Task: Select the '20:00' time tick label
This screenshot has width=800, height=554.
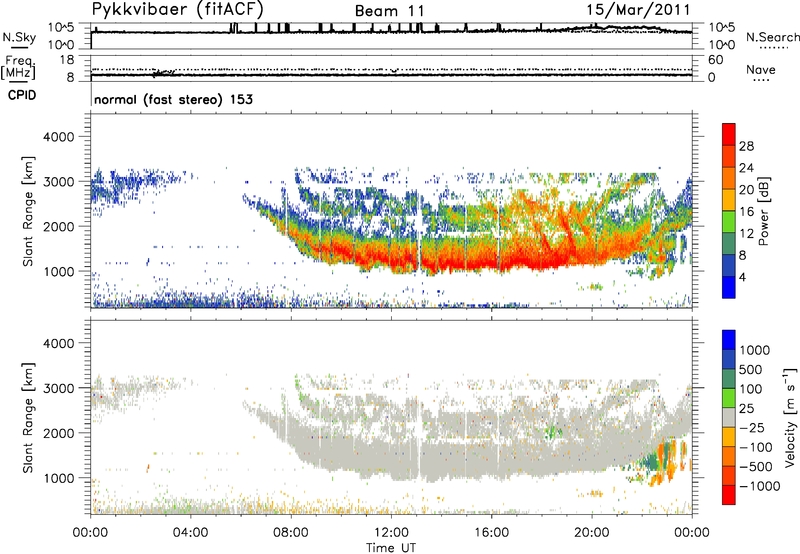Action: [592, 533]
